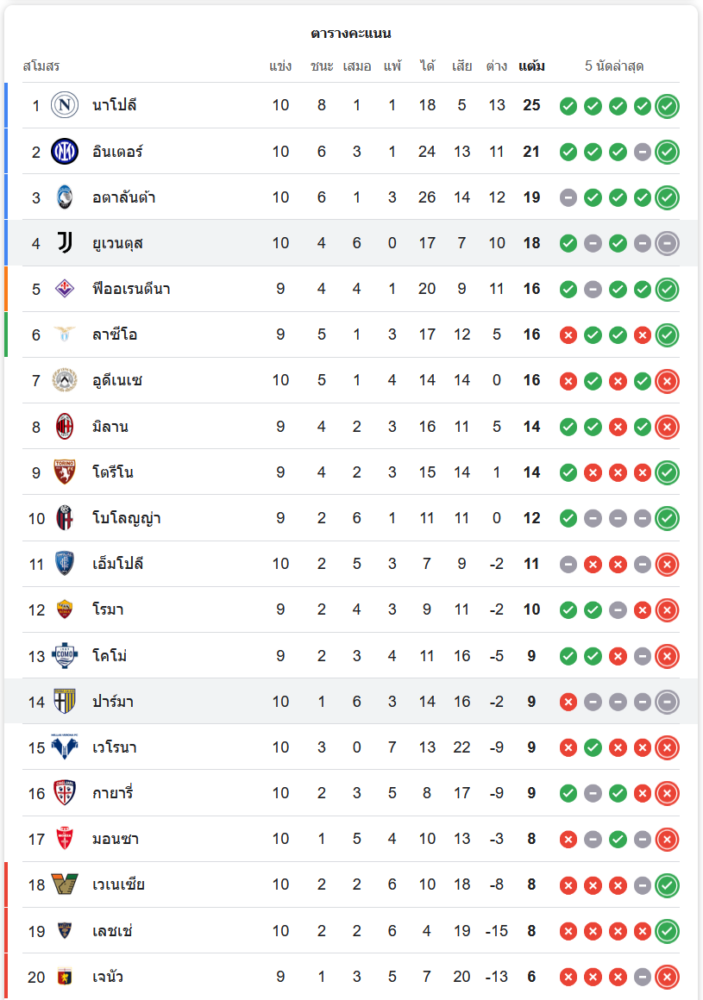The height and width of the screenshot is (1000, 703).
Task: Click the AC Milan crest icon
Action: [x=65, y=427]
